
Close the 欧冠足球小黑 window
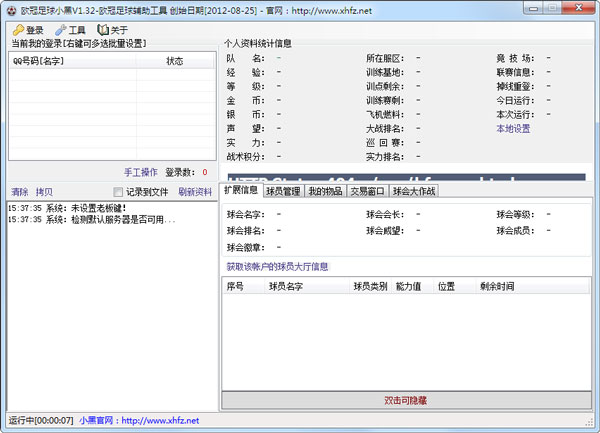579,8
